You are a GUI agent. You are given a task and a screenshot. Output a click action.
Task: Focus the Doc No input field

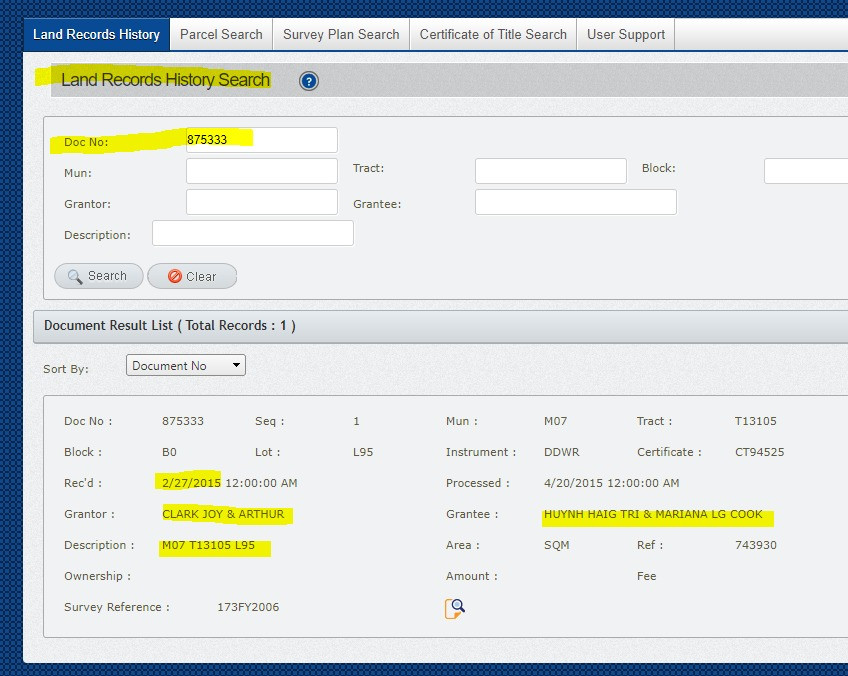coord(262,140)
